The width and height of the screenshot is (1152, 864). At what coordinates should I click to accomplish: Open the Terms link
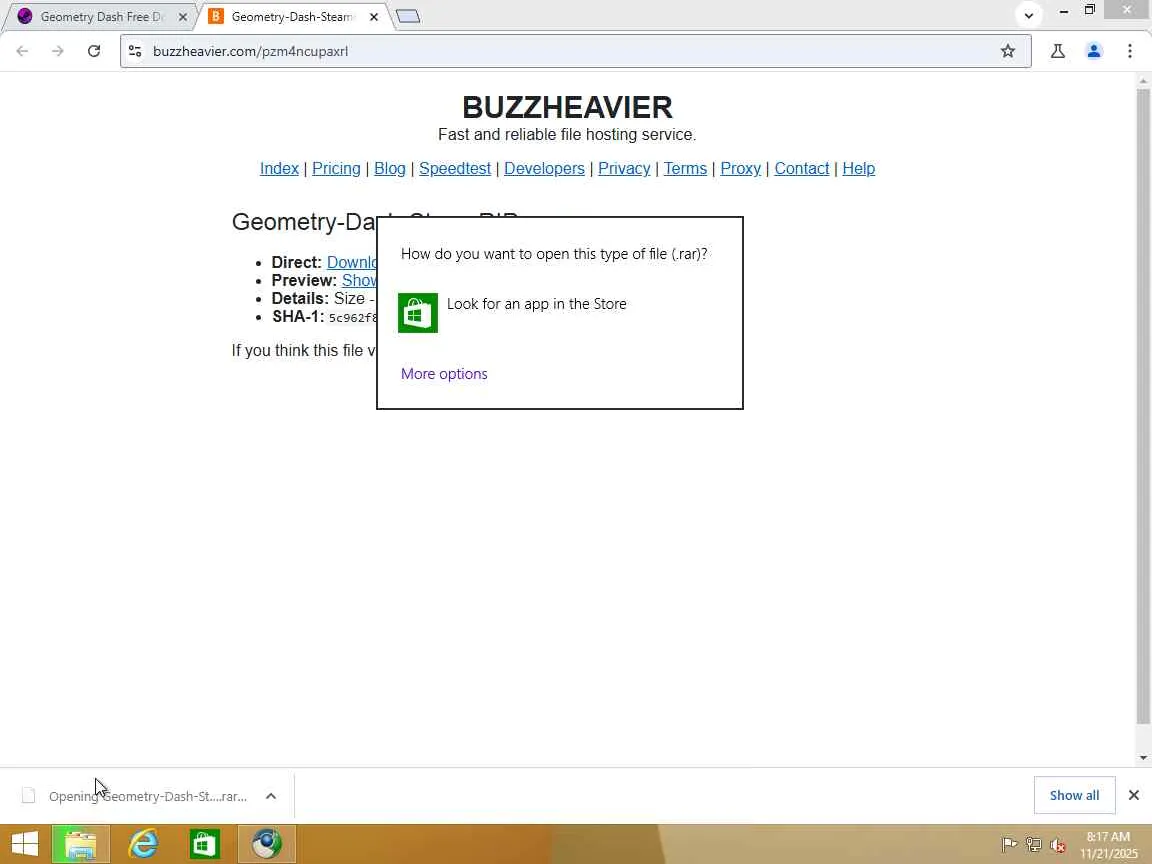click(685, 168)
